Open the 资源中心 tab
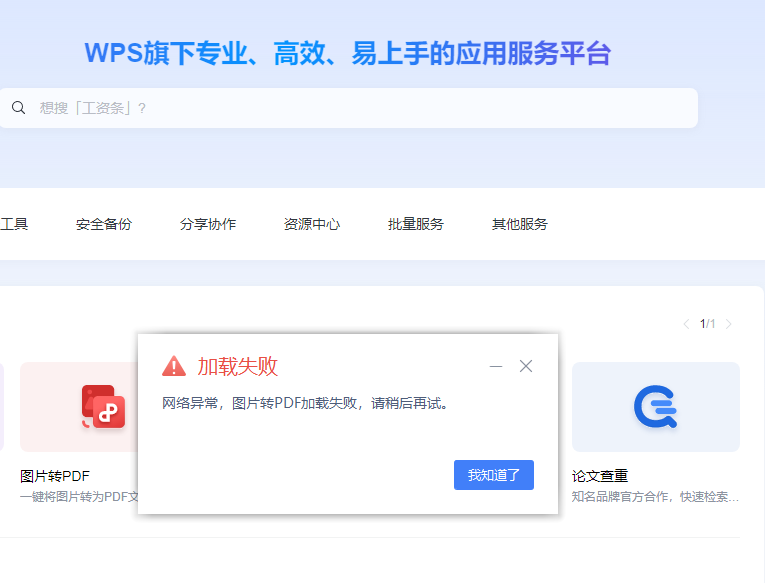This screenshot has width=765, height=583. pyautogui.click(x=312, y=224)
